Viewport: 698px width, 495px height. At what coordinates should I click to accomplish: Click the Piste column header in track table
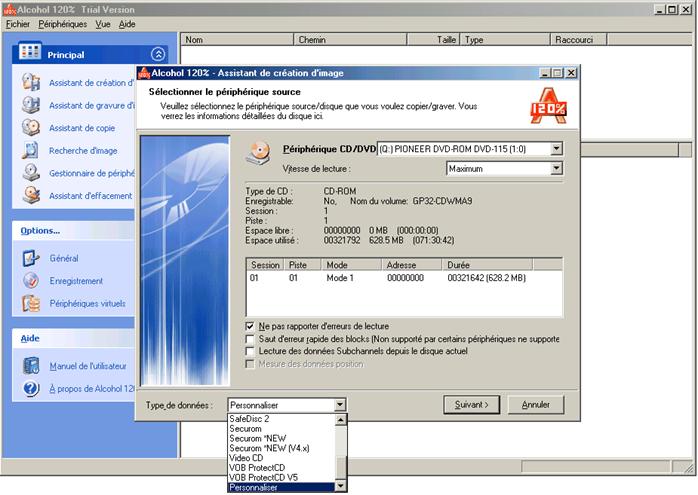[303, 265]
